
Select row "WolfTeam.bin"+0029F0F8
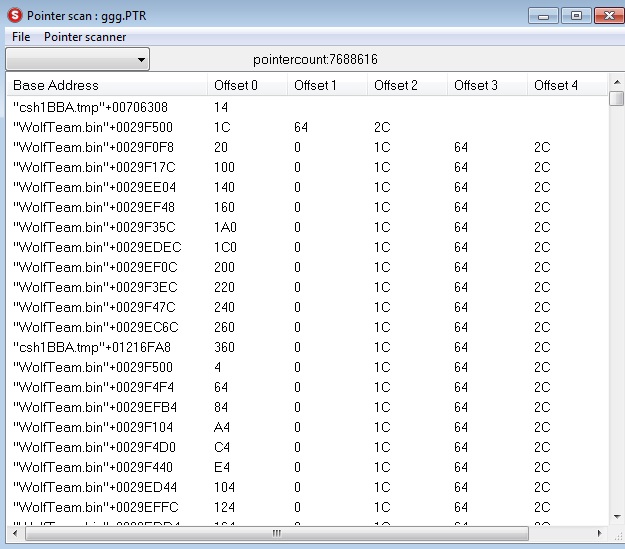tap(307, 147)
